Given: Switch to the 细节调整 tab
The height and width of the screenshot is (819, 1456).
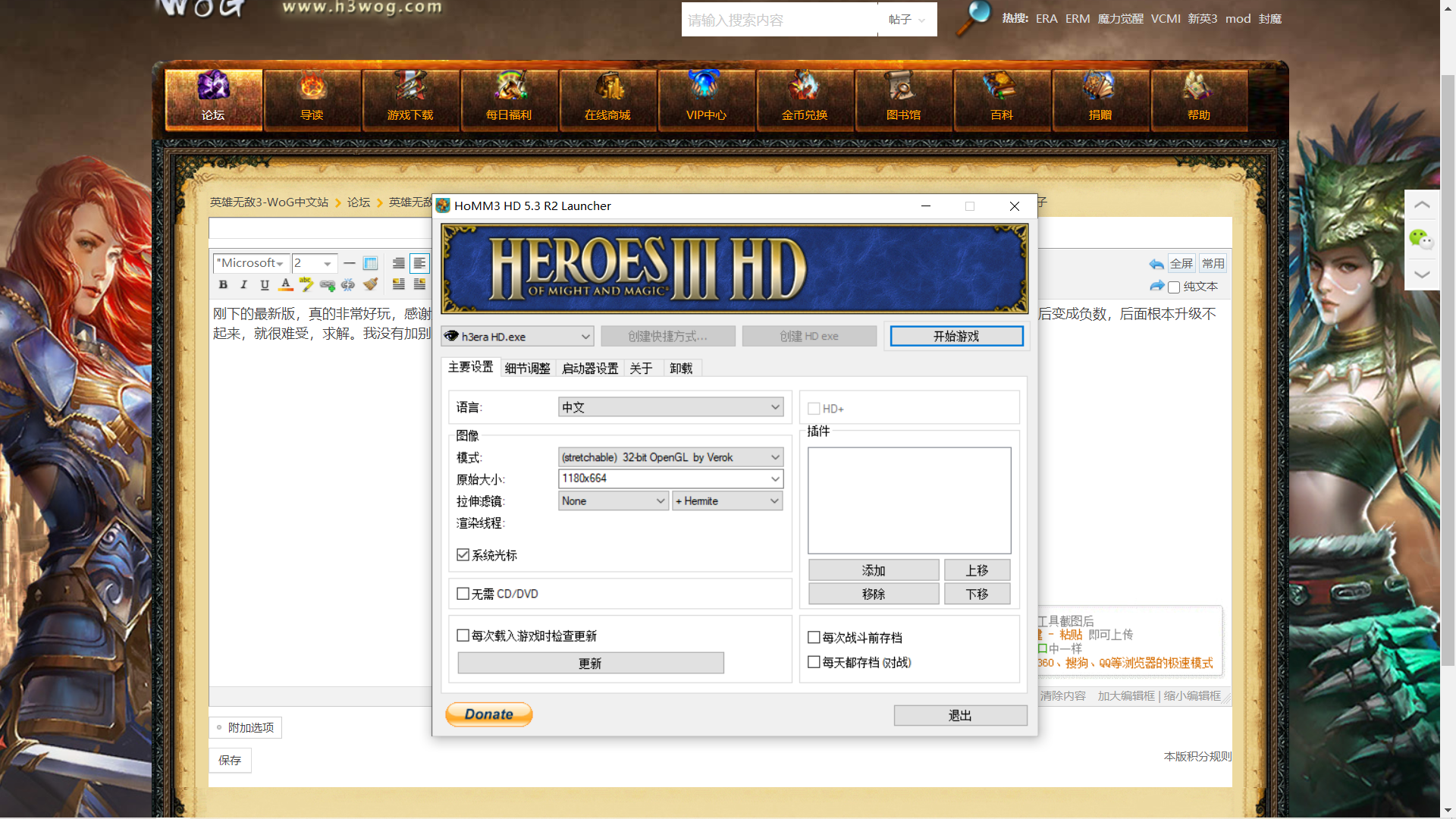Looking at the screenshot, I should pyautogui.click(x=527, y=368).
